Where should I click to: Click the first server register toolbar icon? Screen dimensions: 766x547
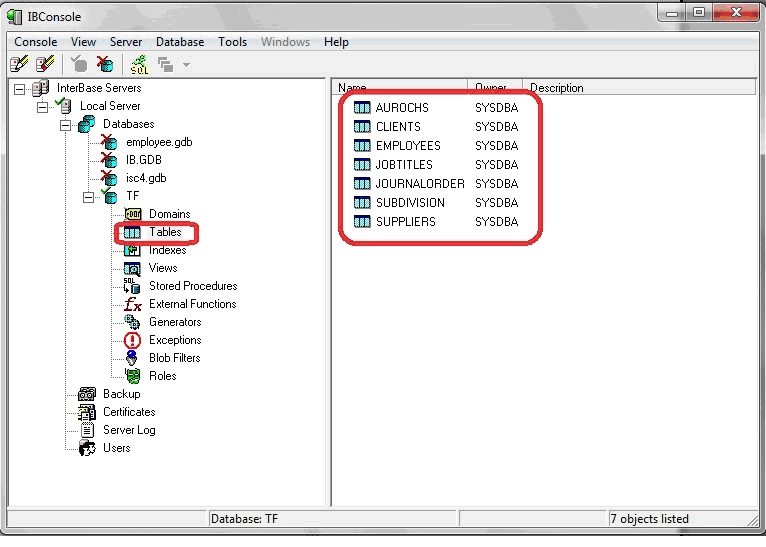18,65
